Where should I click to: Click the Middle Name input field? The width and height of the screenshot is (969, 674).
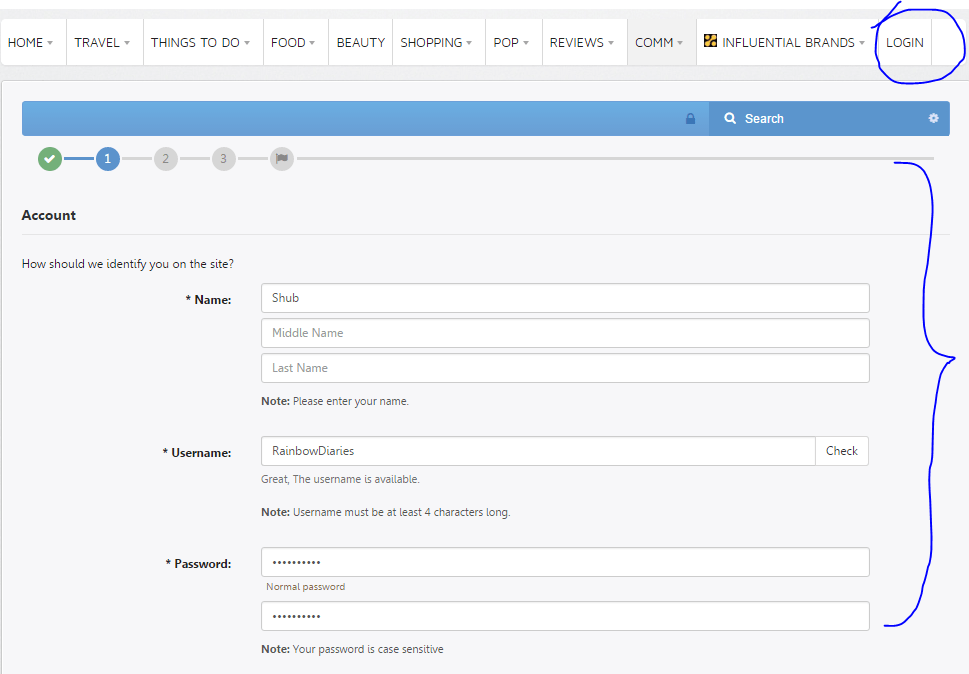[x=565, y=333]
